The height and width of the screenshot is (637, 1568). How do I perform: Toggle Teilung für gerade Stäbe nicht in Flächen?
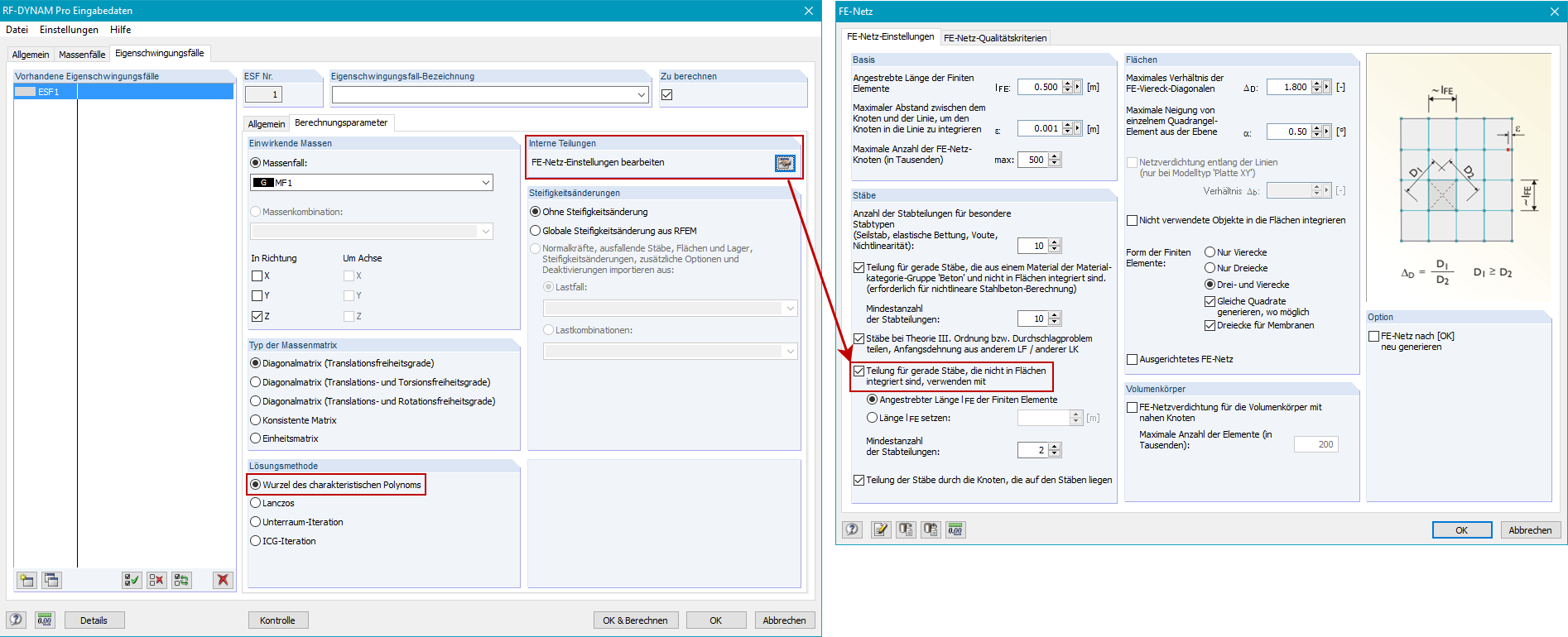(859, 371)
